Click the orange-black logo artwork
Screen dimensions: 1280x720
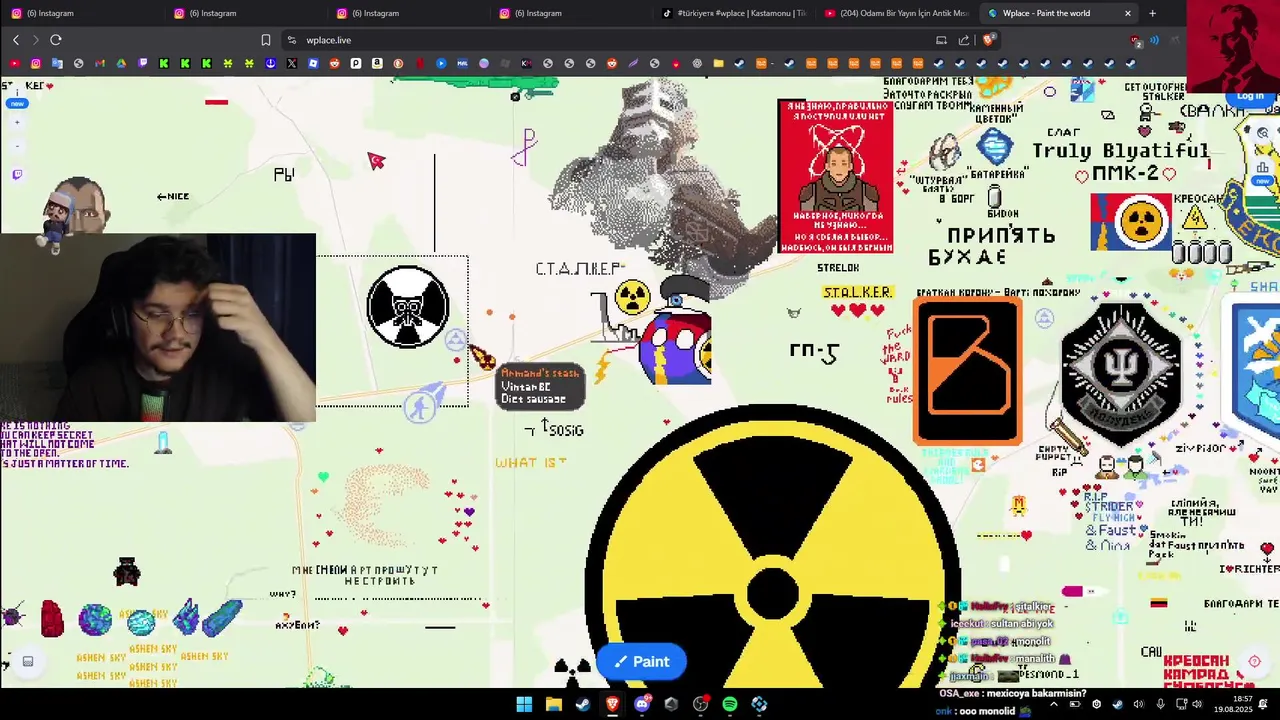coord(967,370)
